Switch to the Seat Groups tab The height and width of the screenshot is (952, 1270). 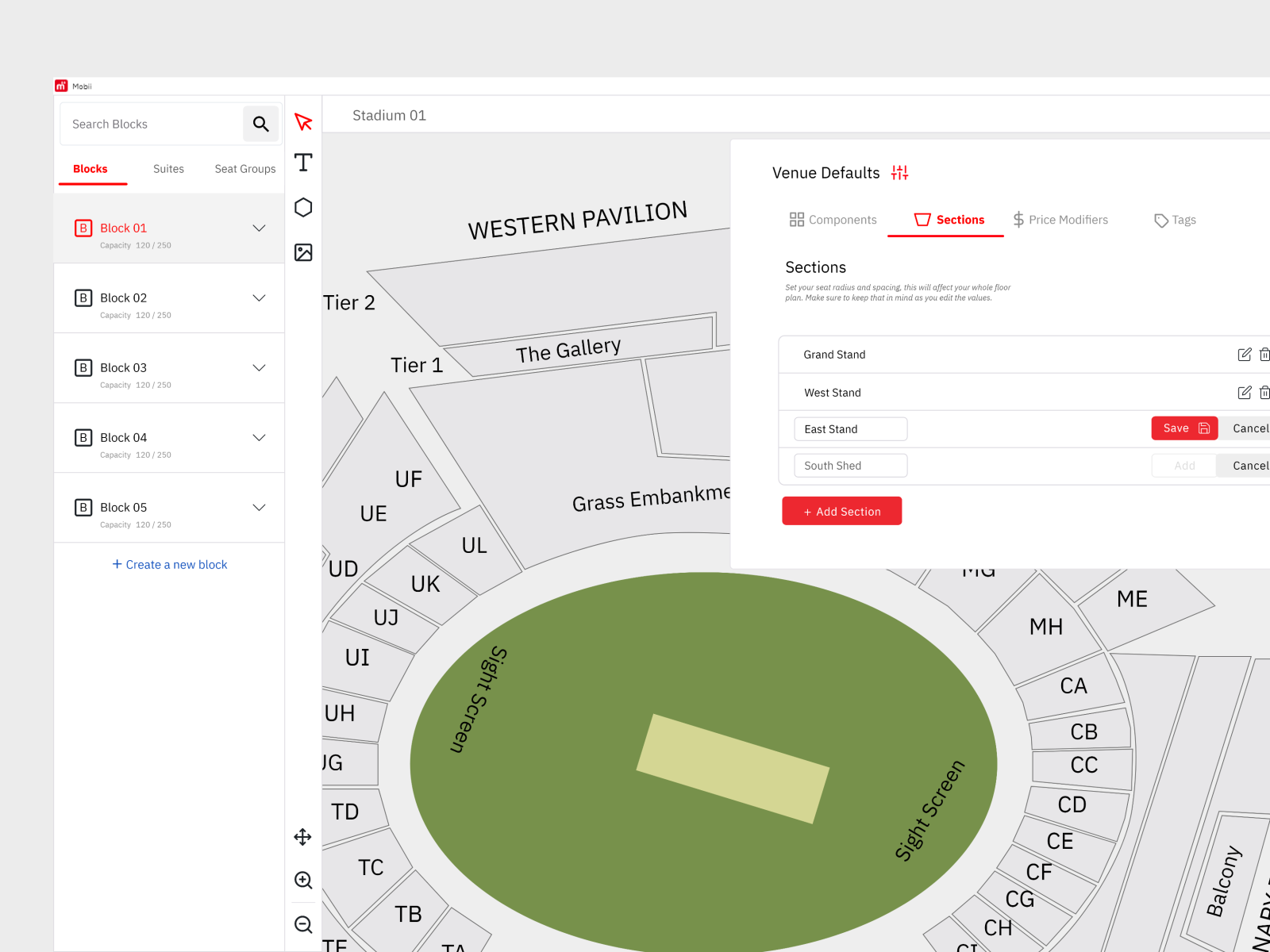(244, 168)
